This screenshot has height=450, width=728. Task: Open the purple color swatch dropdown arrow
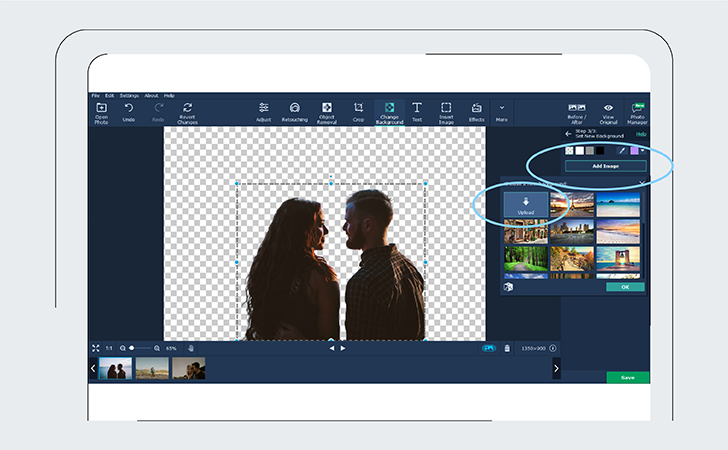click(642, 150)
